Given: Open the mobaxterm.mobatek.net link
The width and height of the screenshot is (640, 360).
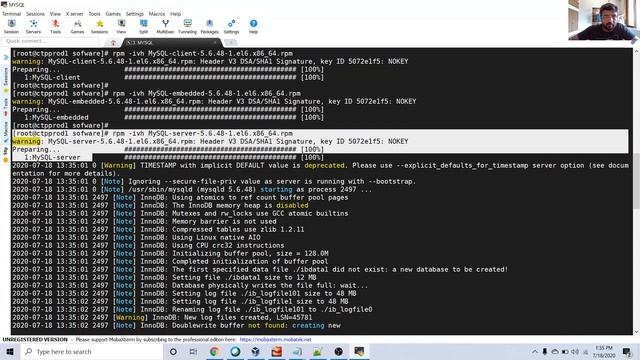Looking at the screenshot, I should pos(276,340).
